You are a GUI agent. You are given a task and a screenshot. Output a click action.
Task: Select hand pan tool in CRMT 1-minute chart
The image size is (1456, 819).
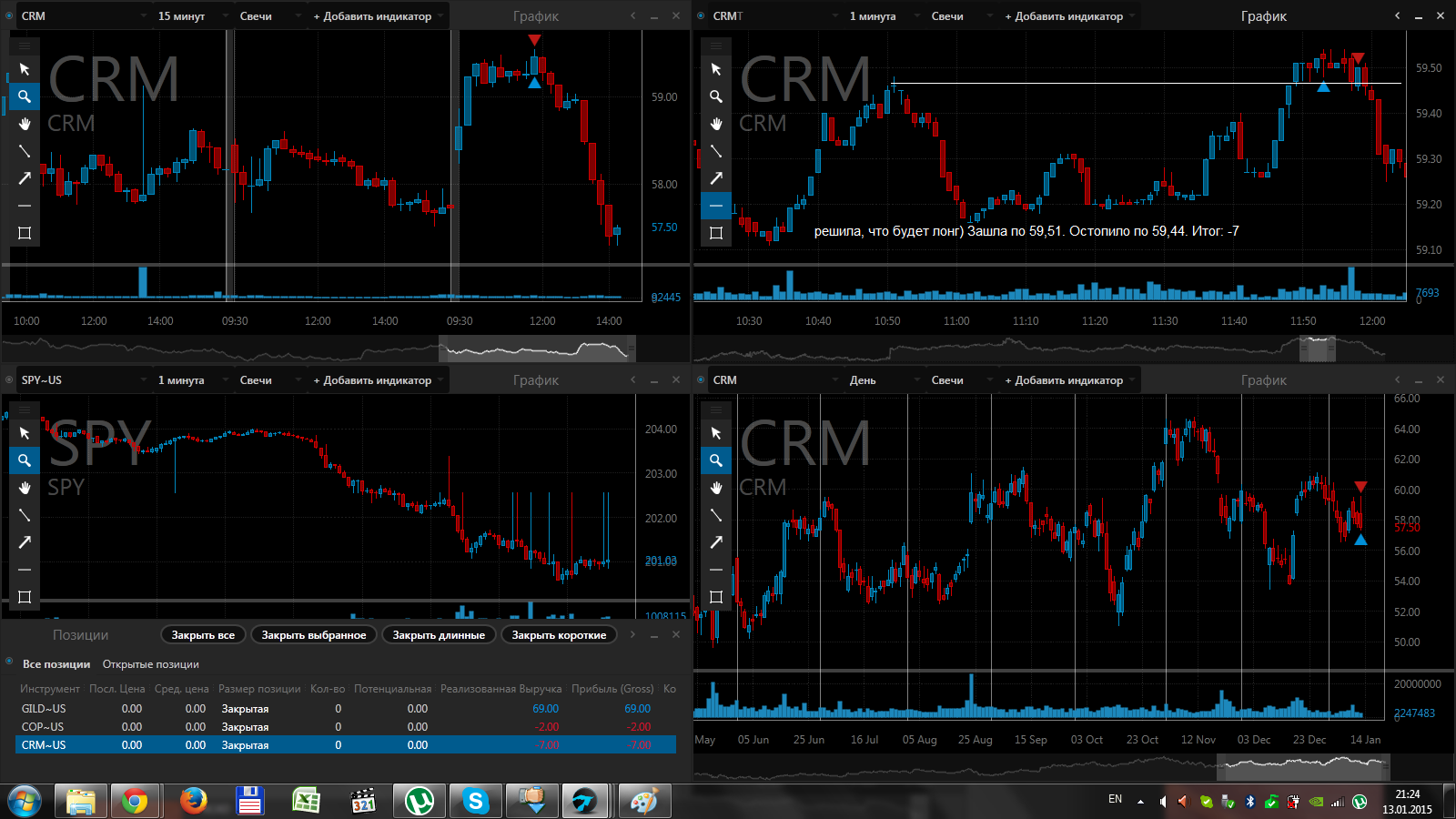click(x=716, y=124)
